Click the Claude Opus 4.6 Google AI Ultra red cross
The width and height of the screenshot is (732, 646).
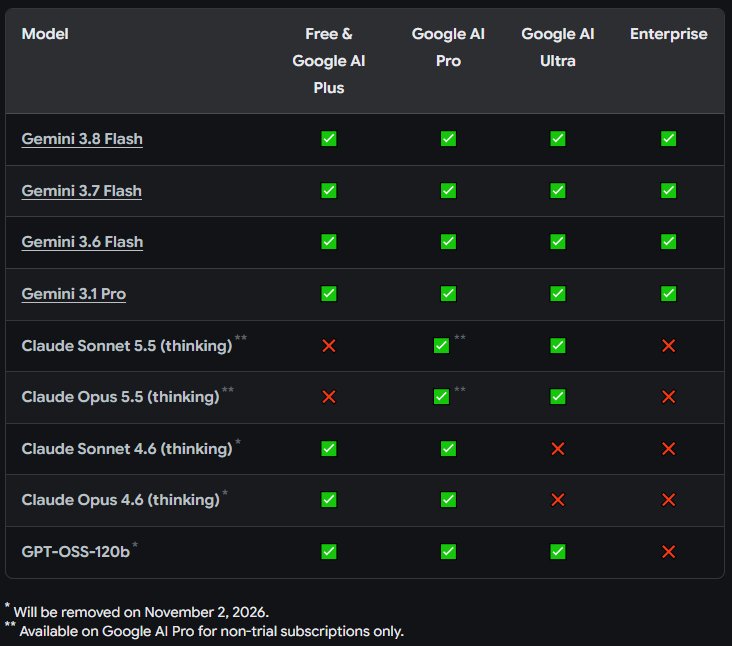pos(558,500)
